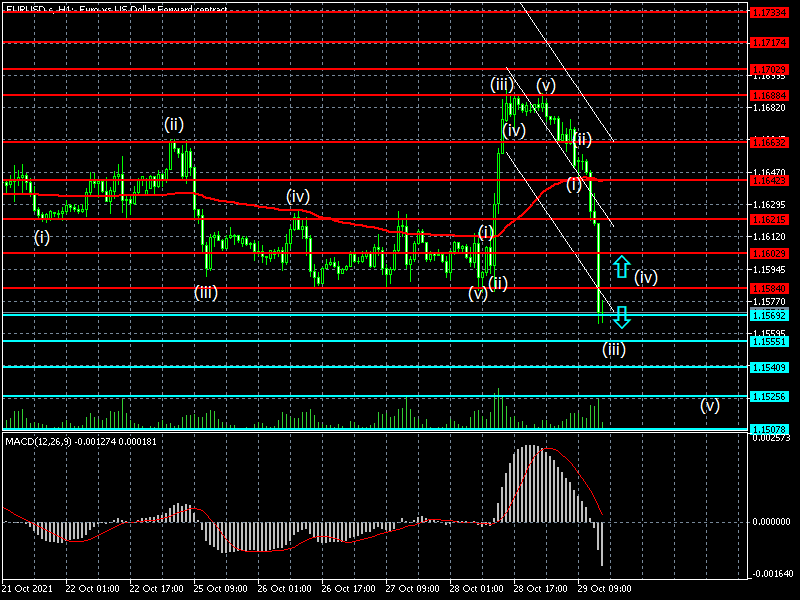Click the cyan down arrow marker
The height and width of the screenshot is (600, 800).
tap(621, 317)
